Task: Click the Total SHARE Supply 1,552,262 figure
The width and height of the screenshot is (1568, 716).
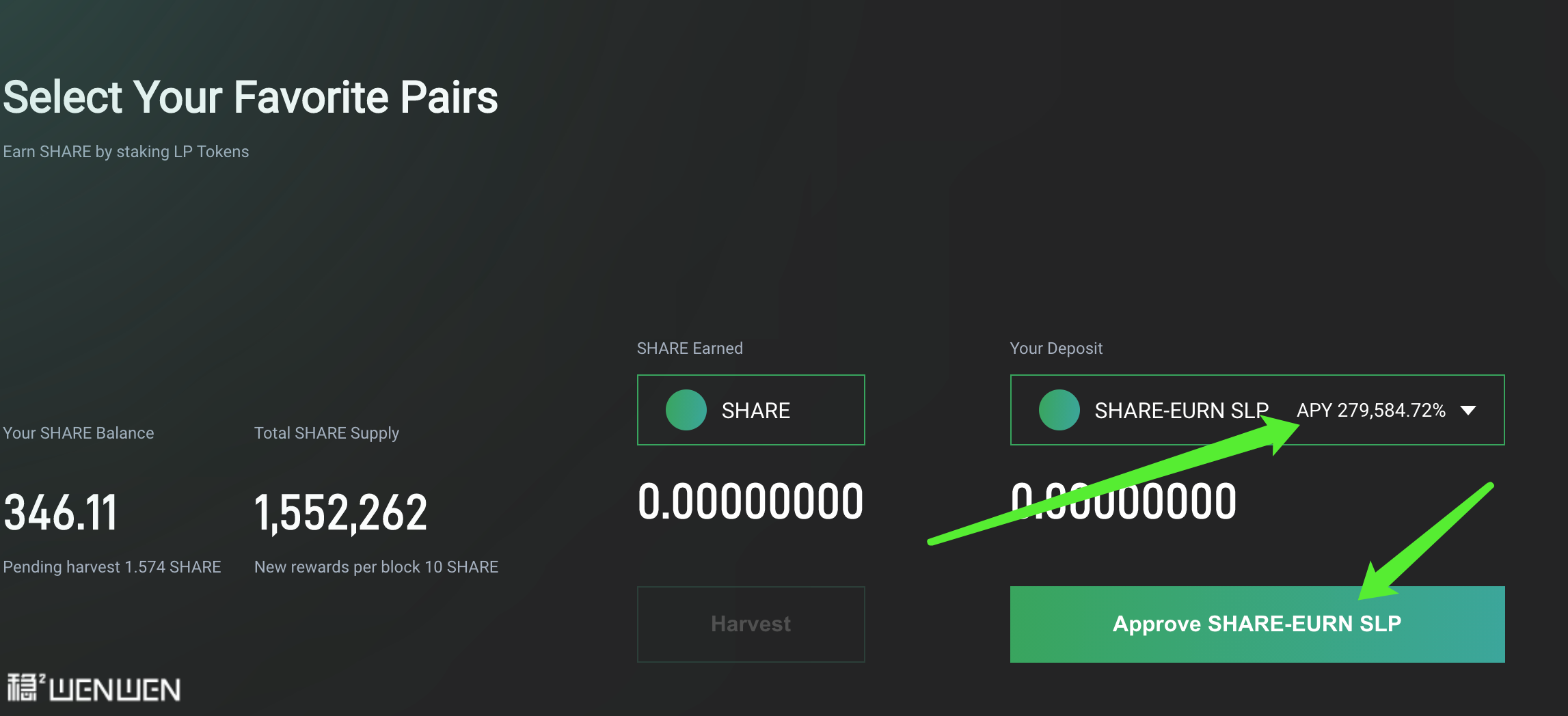Action: tap(340, 512)
